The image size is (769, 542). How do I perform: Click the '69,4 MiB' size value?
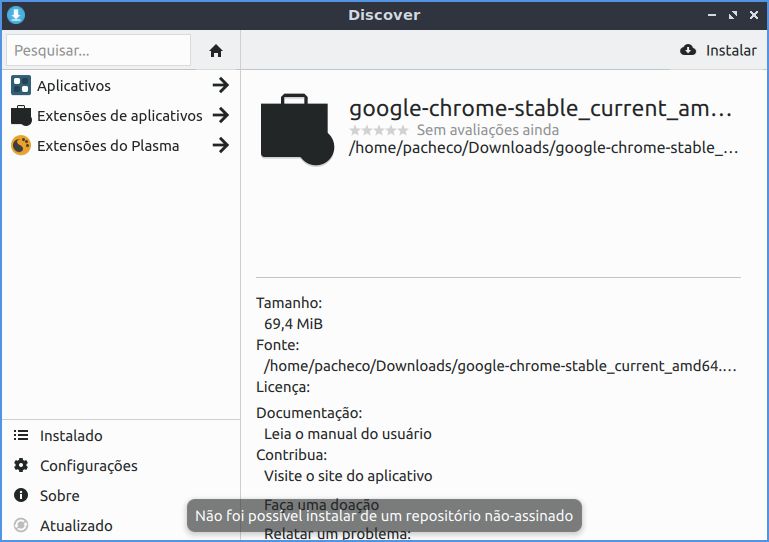click(293, 324)
